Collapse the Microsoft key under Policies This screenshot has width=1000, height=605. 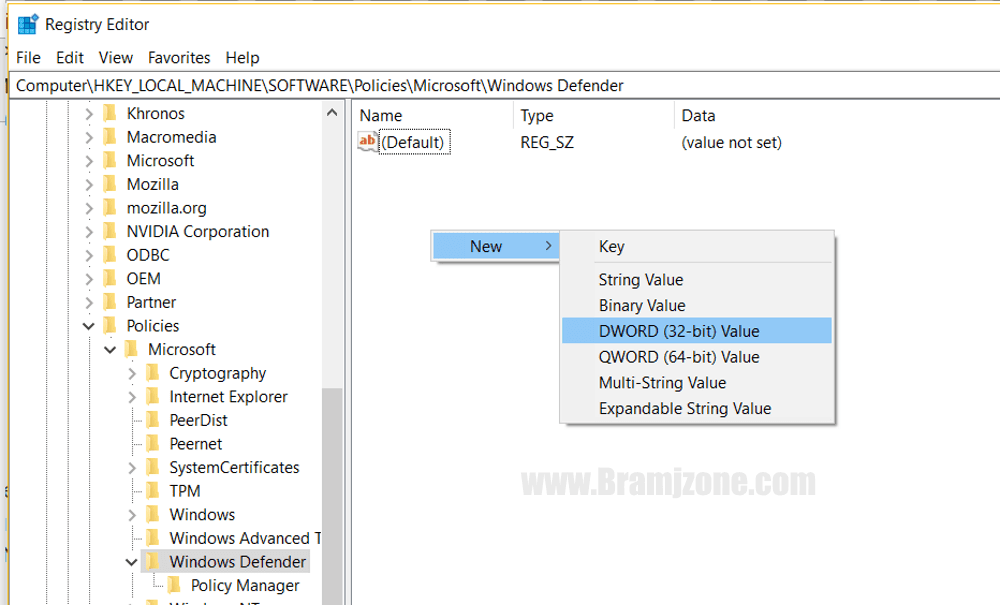(110, 349)
